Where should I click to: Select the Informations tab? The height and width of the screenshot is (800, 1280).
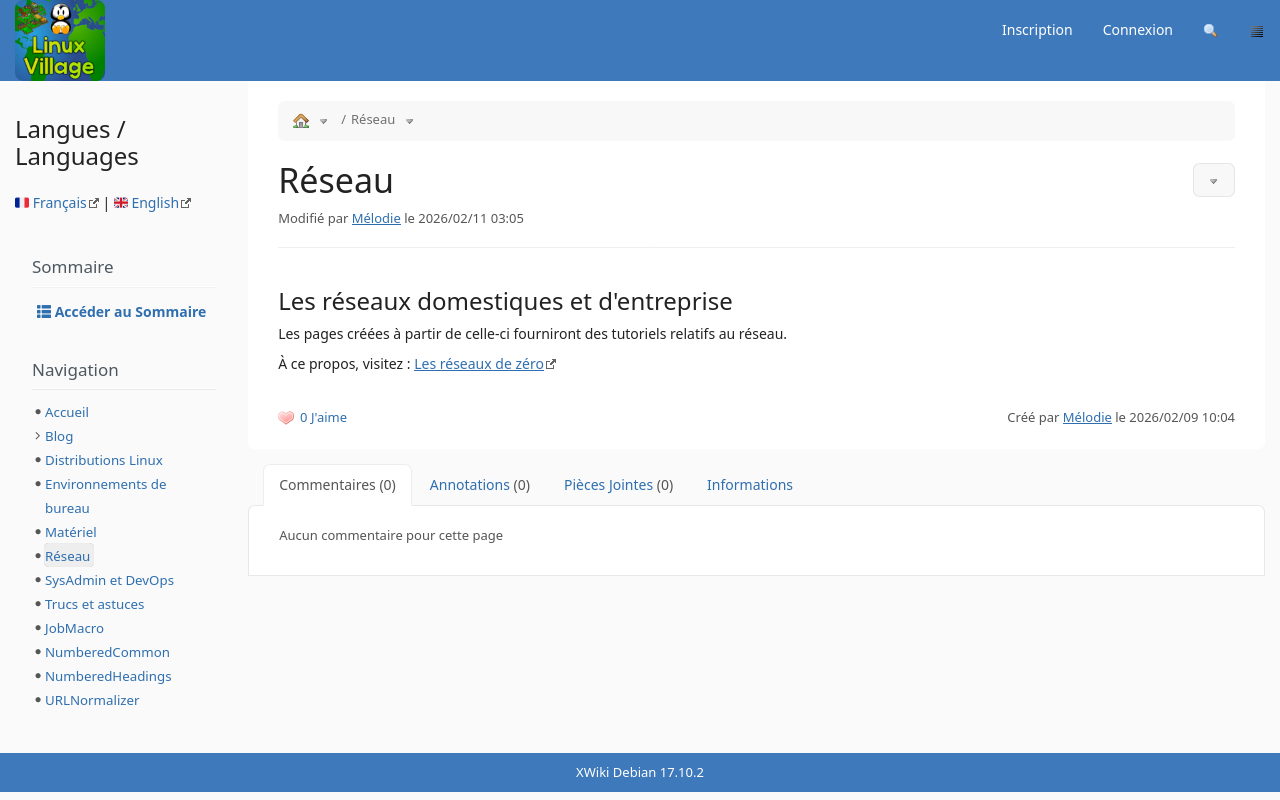(749, 485)
